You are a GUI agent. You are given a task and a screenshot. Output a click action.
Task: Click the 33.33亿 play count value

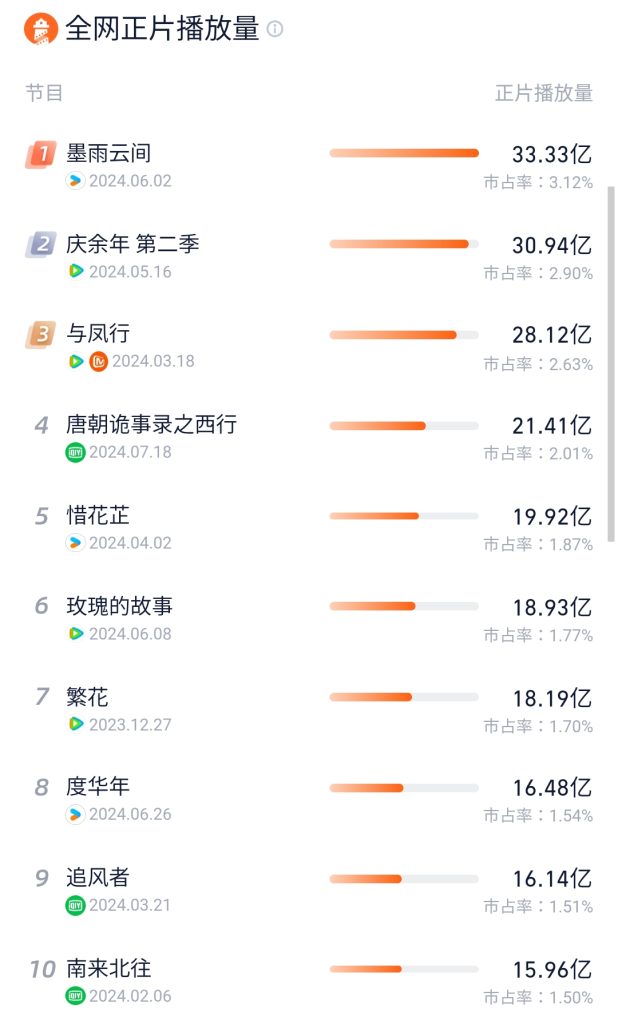(x=552, y=154)
